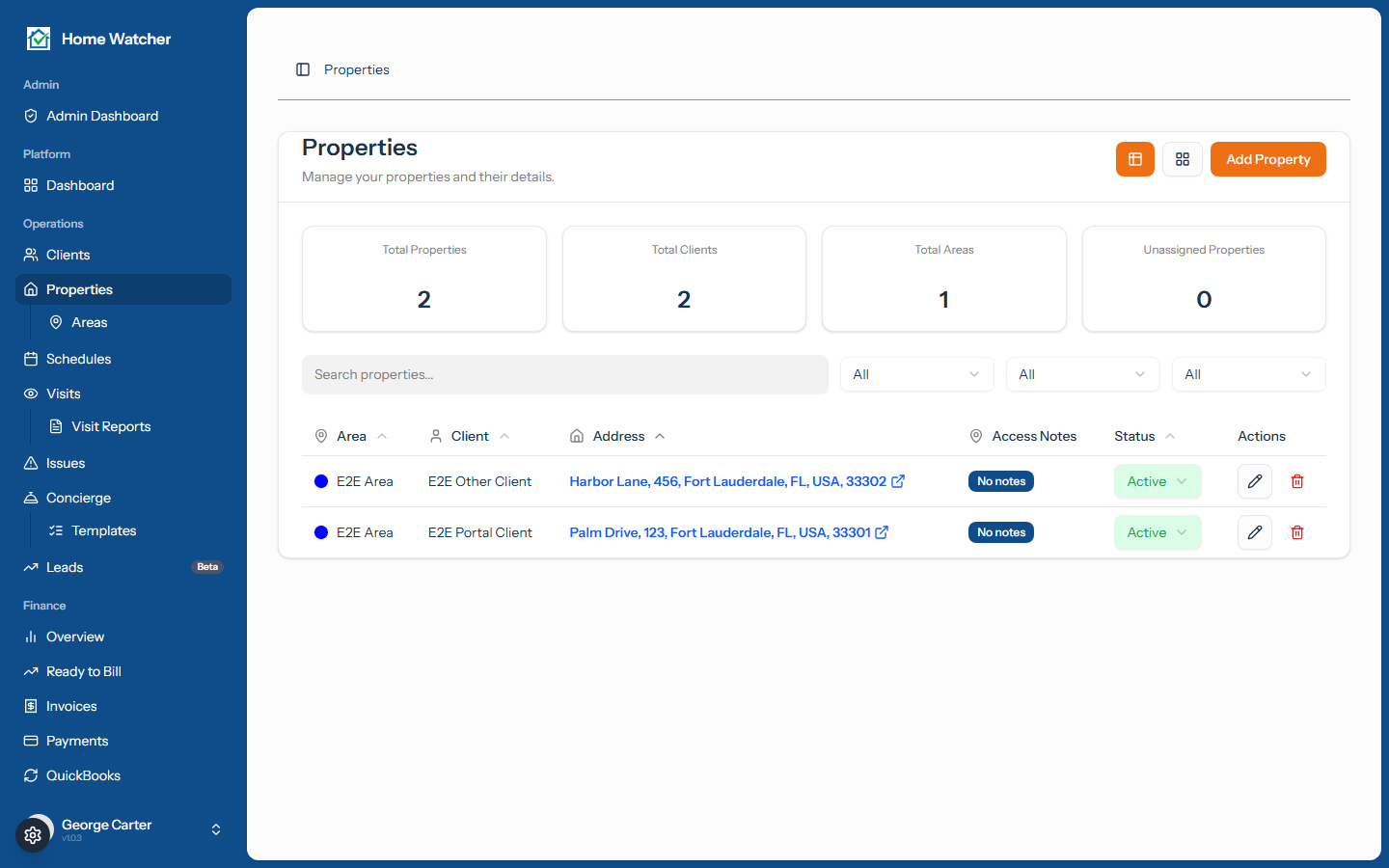Screen dimensions: 1389x868
Task: Sort table by Client column
Action: (x=470, y=436)
